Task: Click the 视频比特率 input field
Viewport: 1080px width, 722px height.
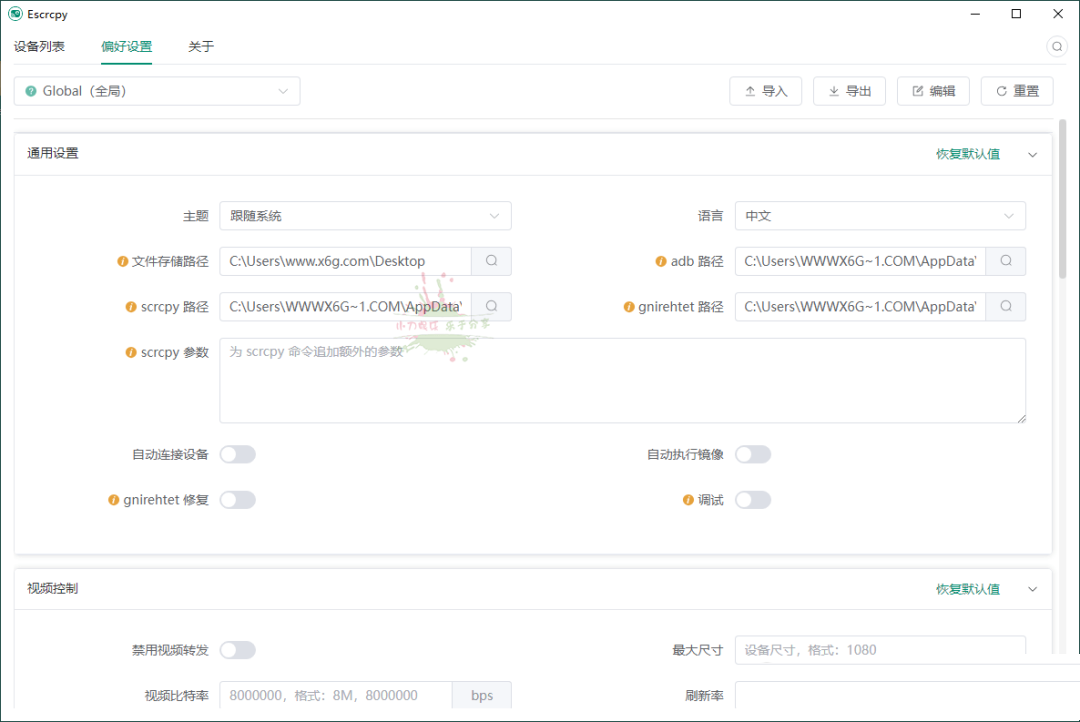Action: coord(336,695)
